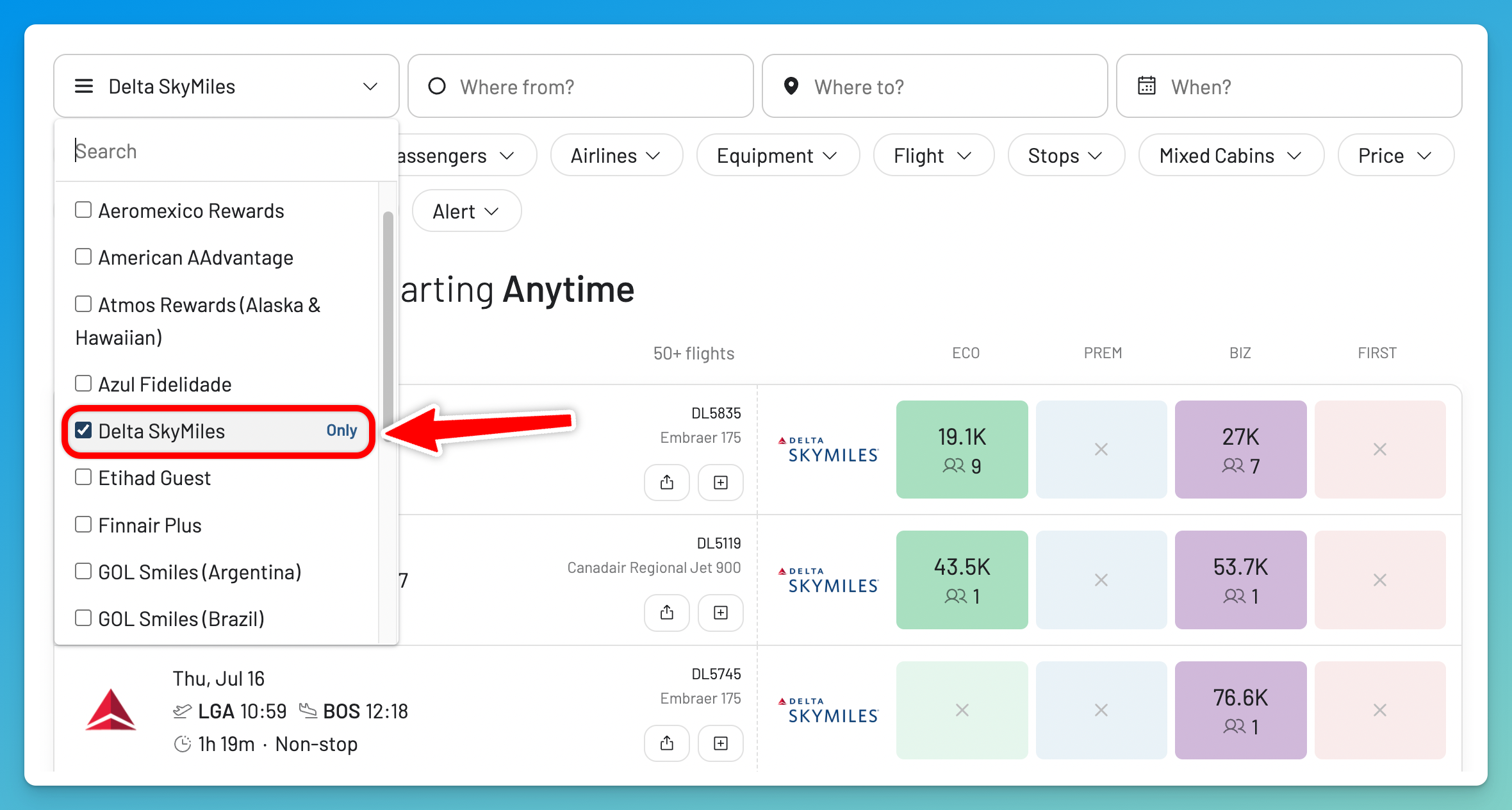This screenshot has height=810, width=1512.
Task: Click the Thu, Jul 16 date text
Action: click(x=218, y=678)
